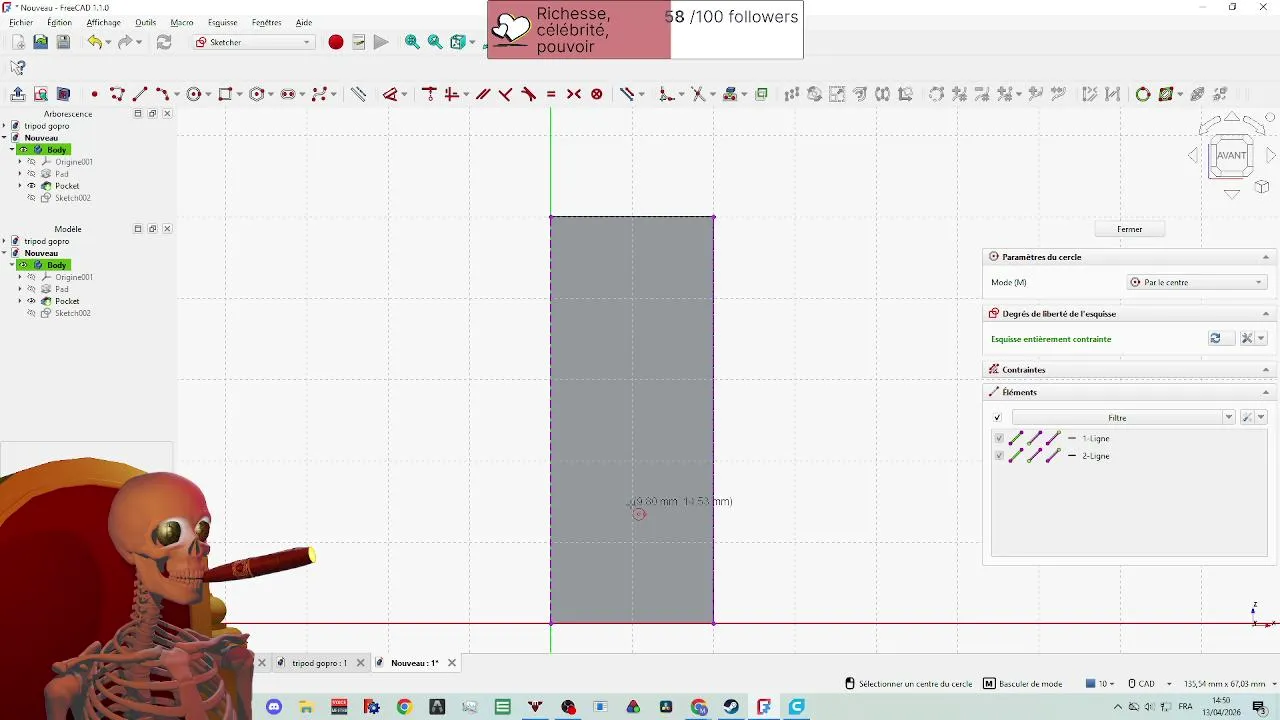Collapse the Éléments section
1280x720 pixels.
(1265, 392)
